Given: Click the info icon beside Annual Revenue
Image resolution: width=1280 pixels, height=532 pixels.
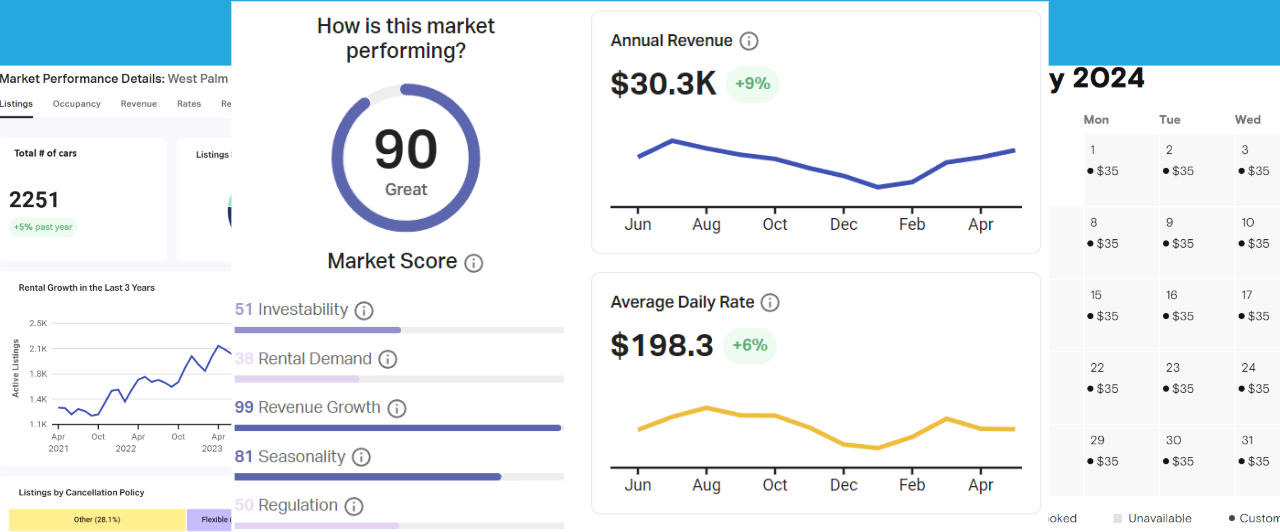Looking at the screenshot, I should [748, 41].
